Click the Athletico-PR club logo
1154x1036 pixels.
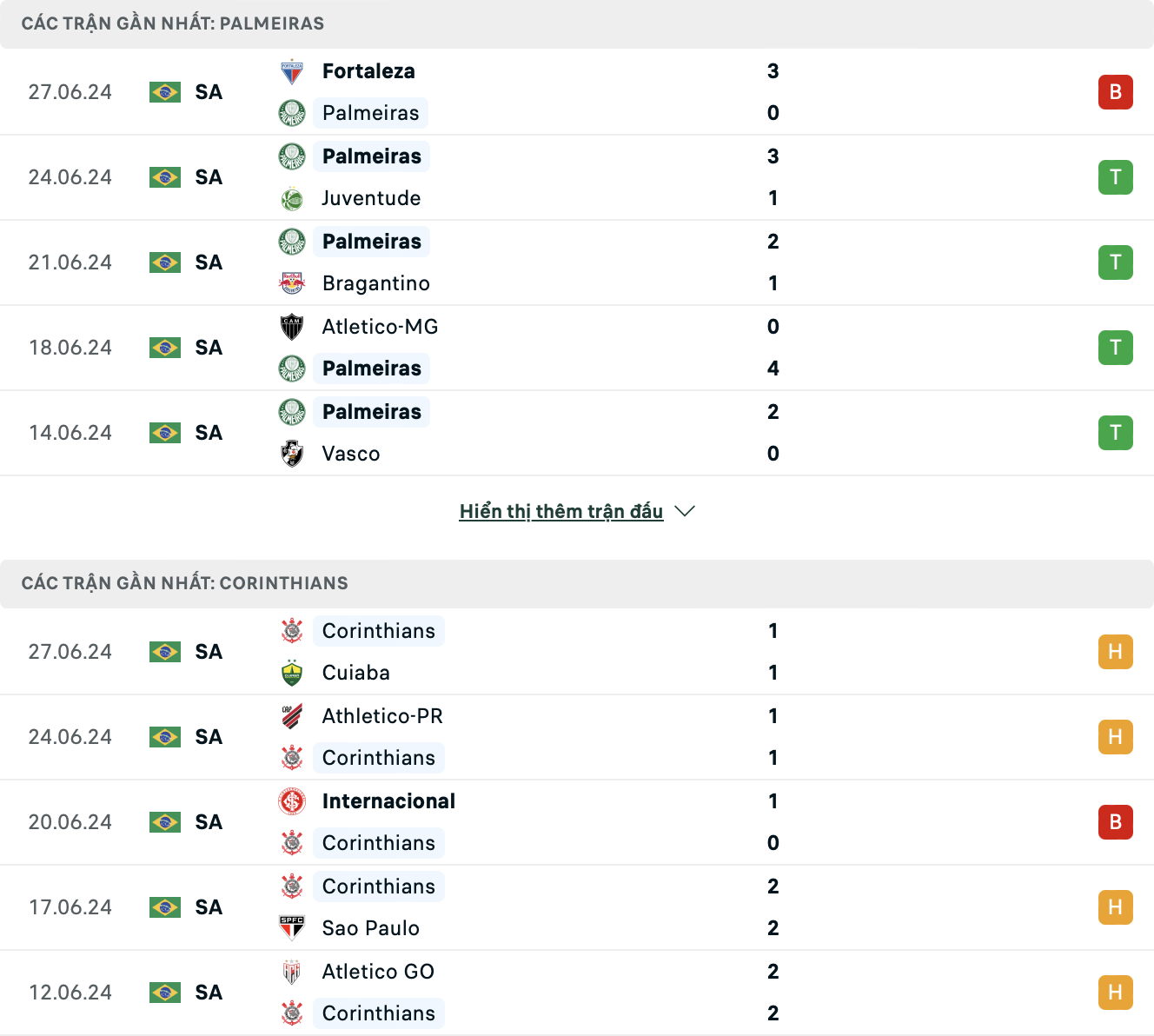click(x=292, y=716)
